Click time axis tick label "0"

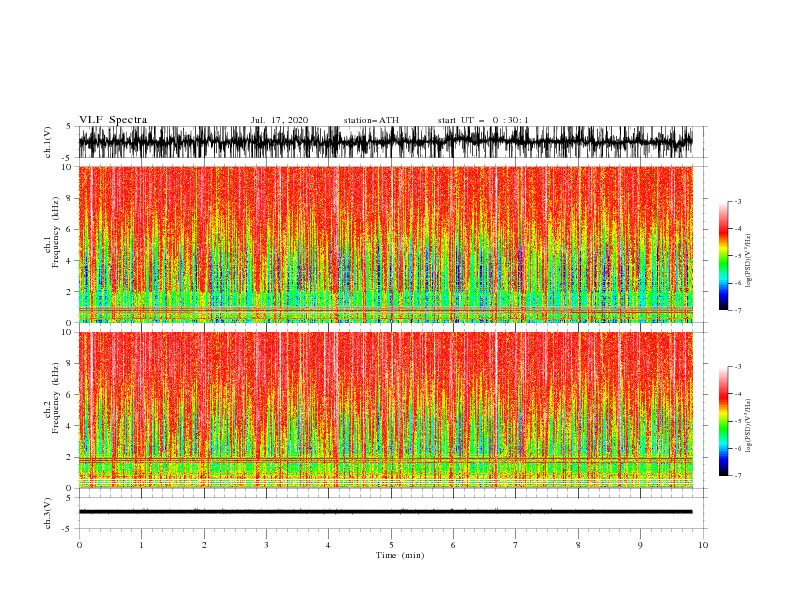click(x=79, y=545)
